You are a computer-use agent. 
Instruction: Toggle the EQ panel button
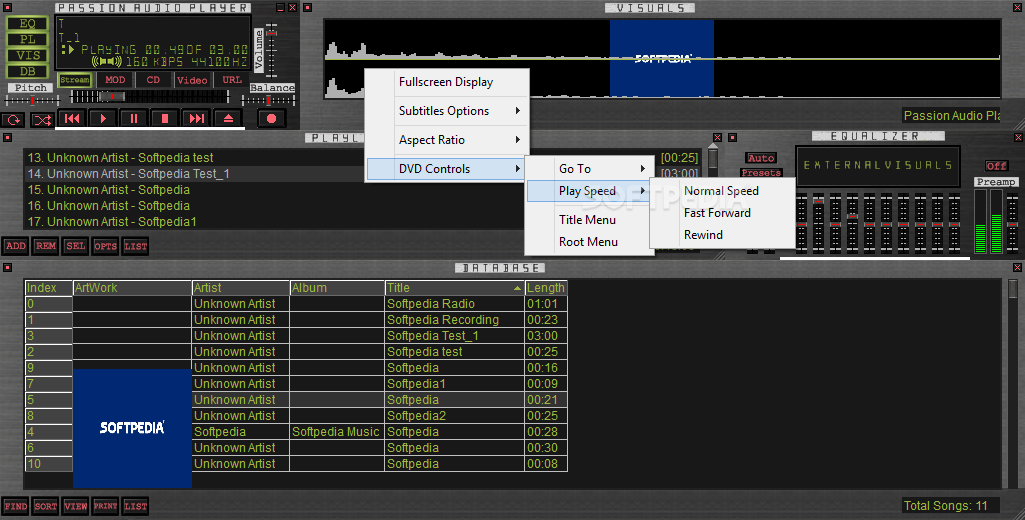[27, 24]
